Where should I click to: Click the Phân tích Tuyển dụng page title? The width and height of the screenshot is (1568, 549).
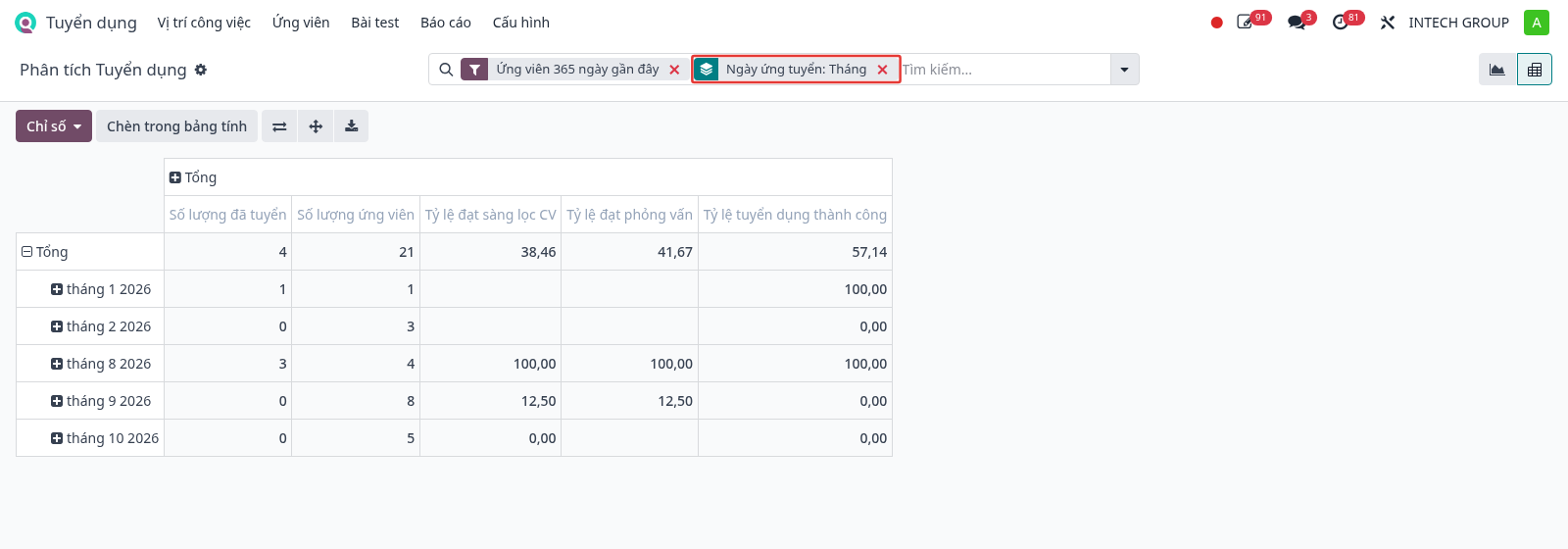pyautogui.click(x=103, y=70)
